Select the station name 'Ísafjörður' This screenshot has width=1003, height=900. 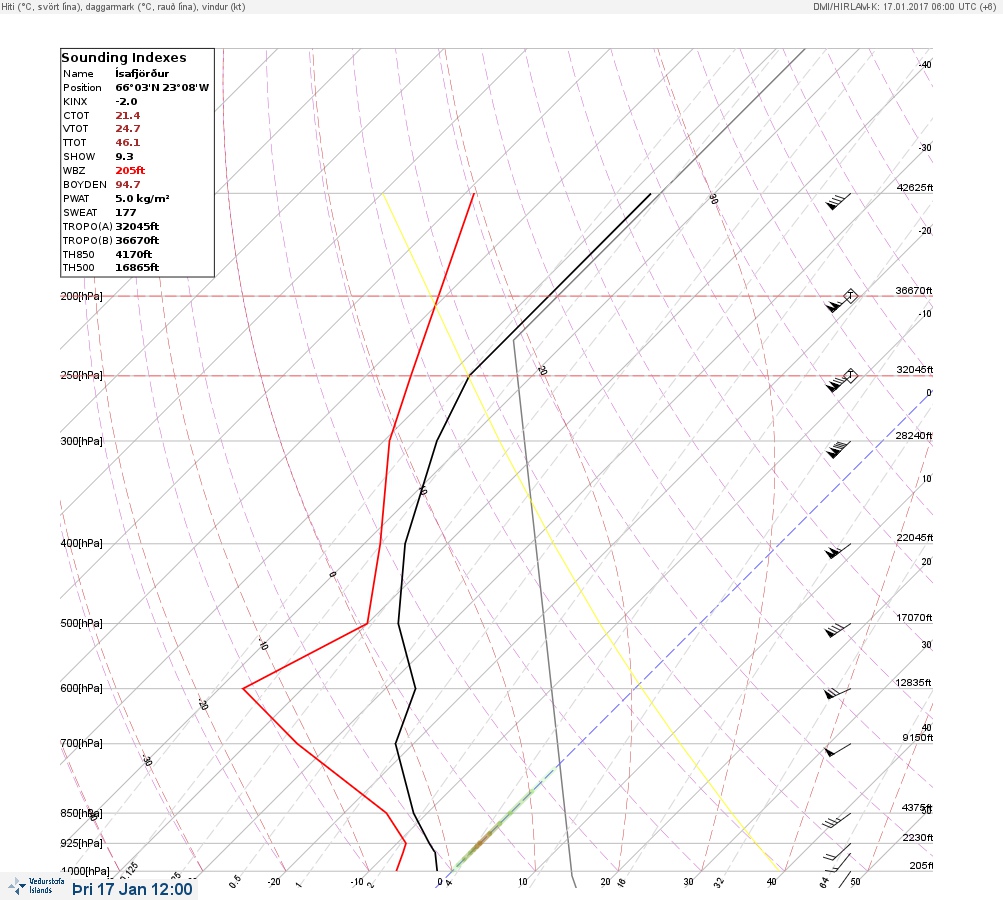point(142,74)
